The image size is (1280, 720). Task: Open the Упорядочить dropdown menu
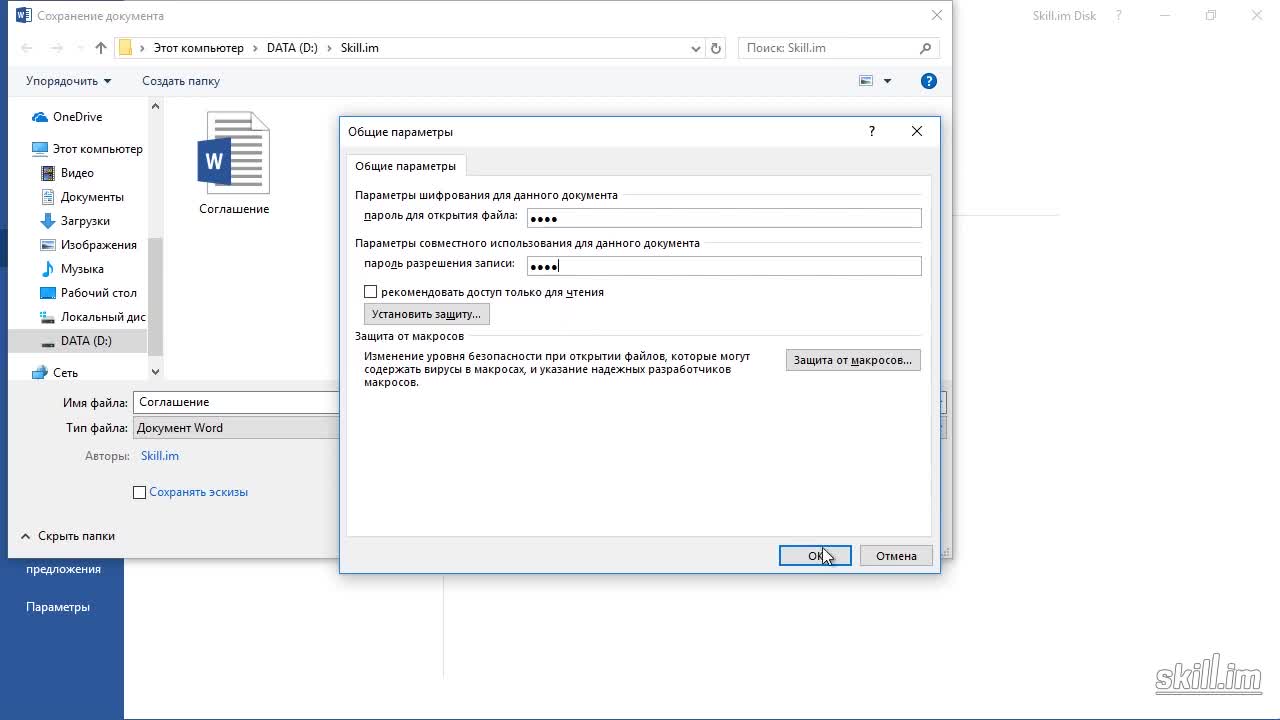click(69, 81)
